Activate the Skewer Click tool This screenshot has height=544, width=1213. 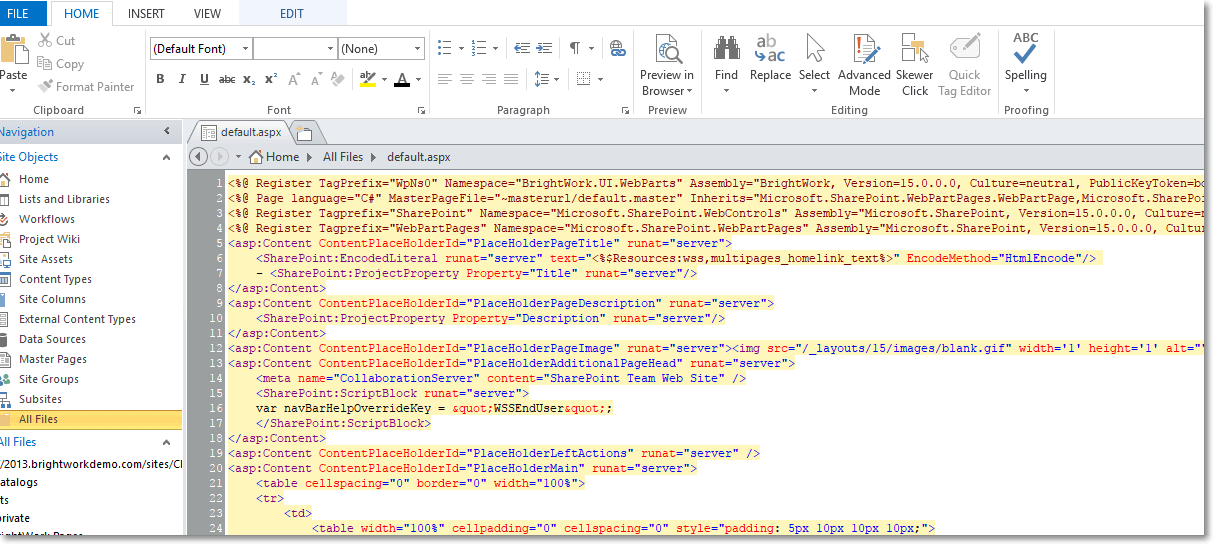(914, 65)
